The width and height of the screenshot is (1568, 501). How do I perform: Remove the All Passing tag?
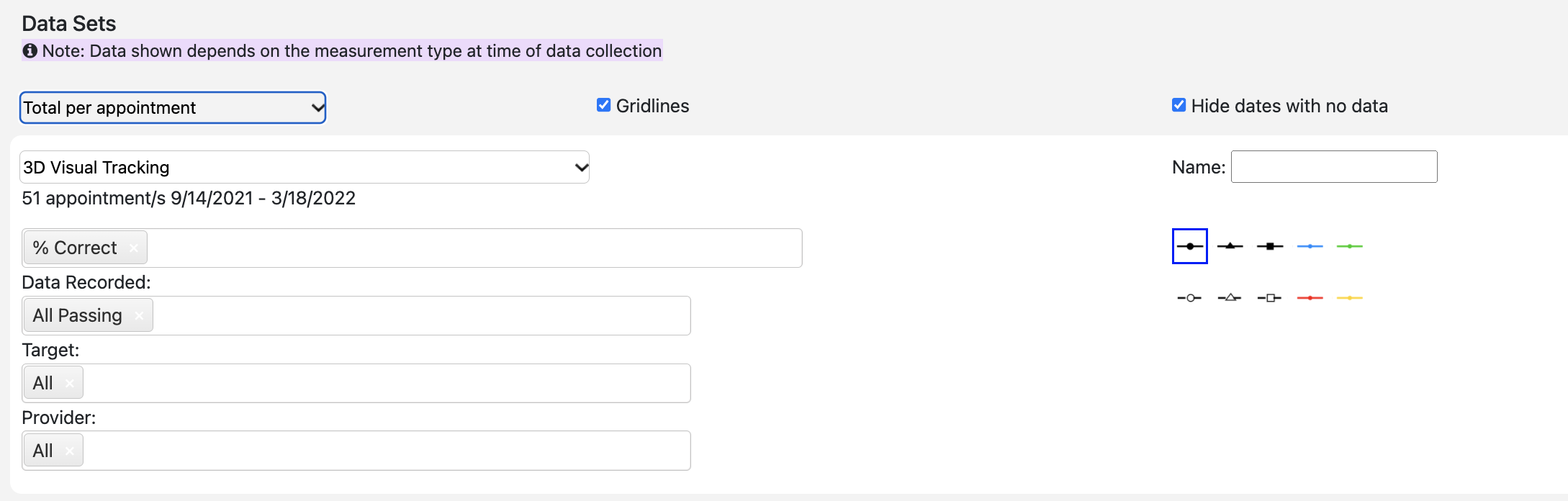coord(139,315)
